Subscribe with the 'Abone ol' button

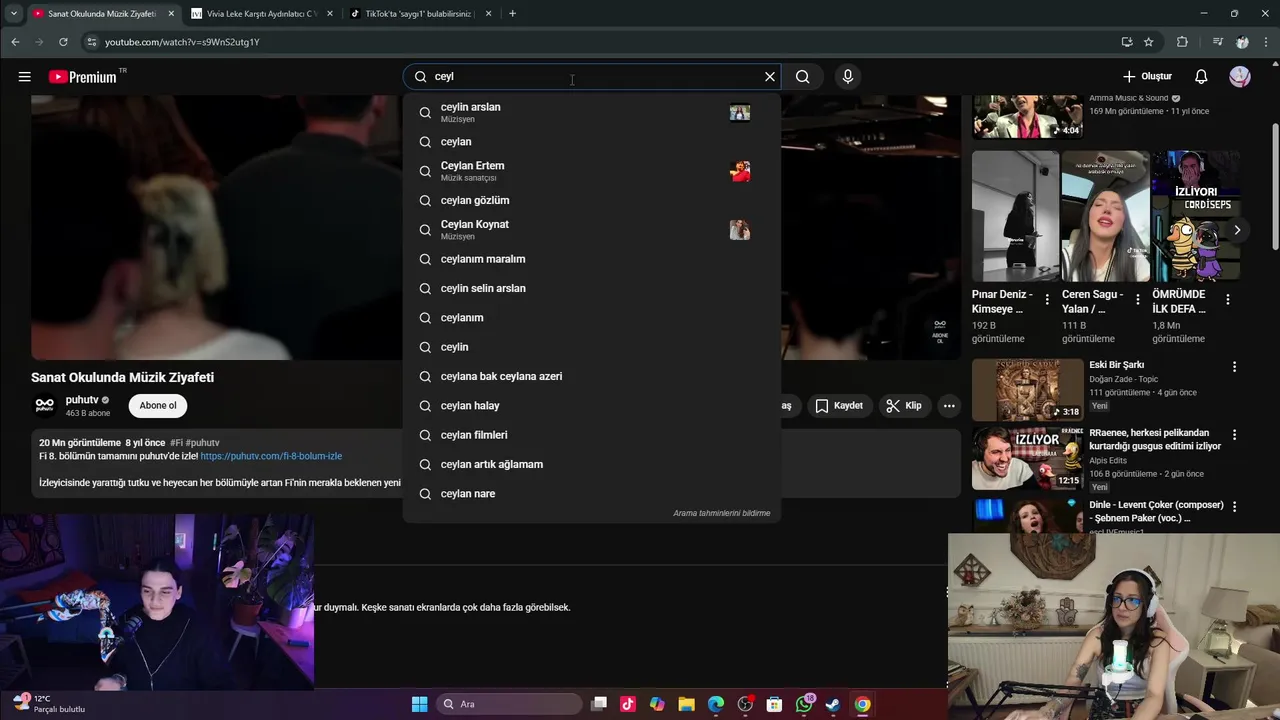(158, 406)
